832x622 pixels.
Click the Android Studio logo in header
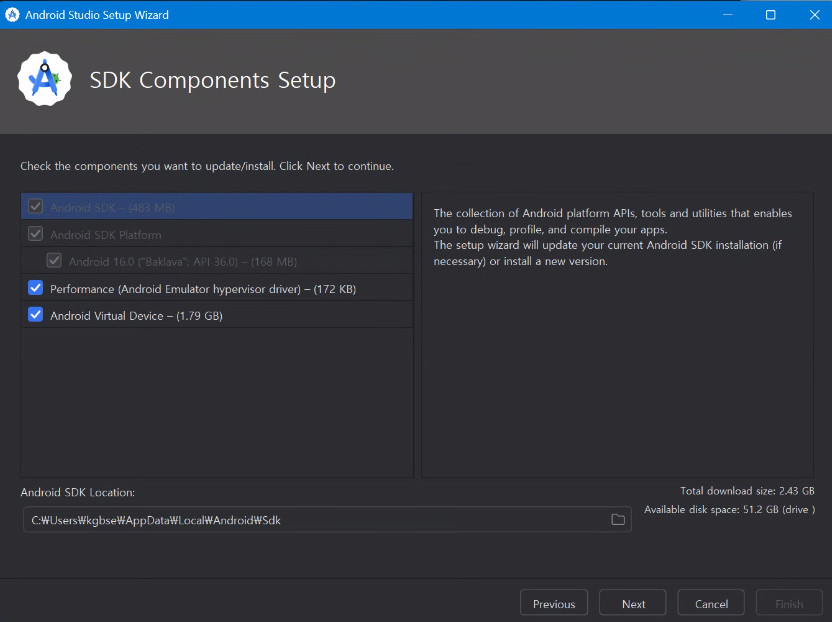click(x=45, y=79)
